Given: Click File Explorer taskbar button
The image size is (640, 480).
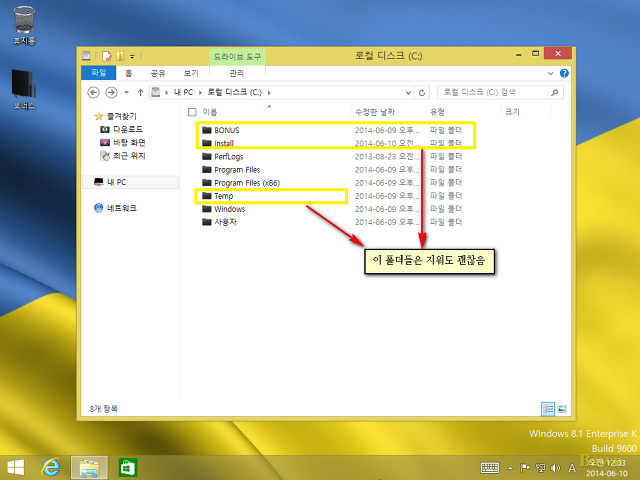Looking at the screenshot, I should click(x=89, y=468).
